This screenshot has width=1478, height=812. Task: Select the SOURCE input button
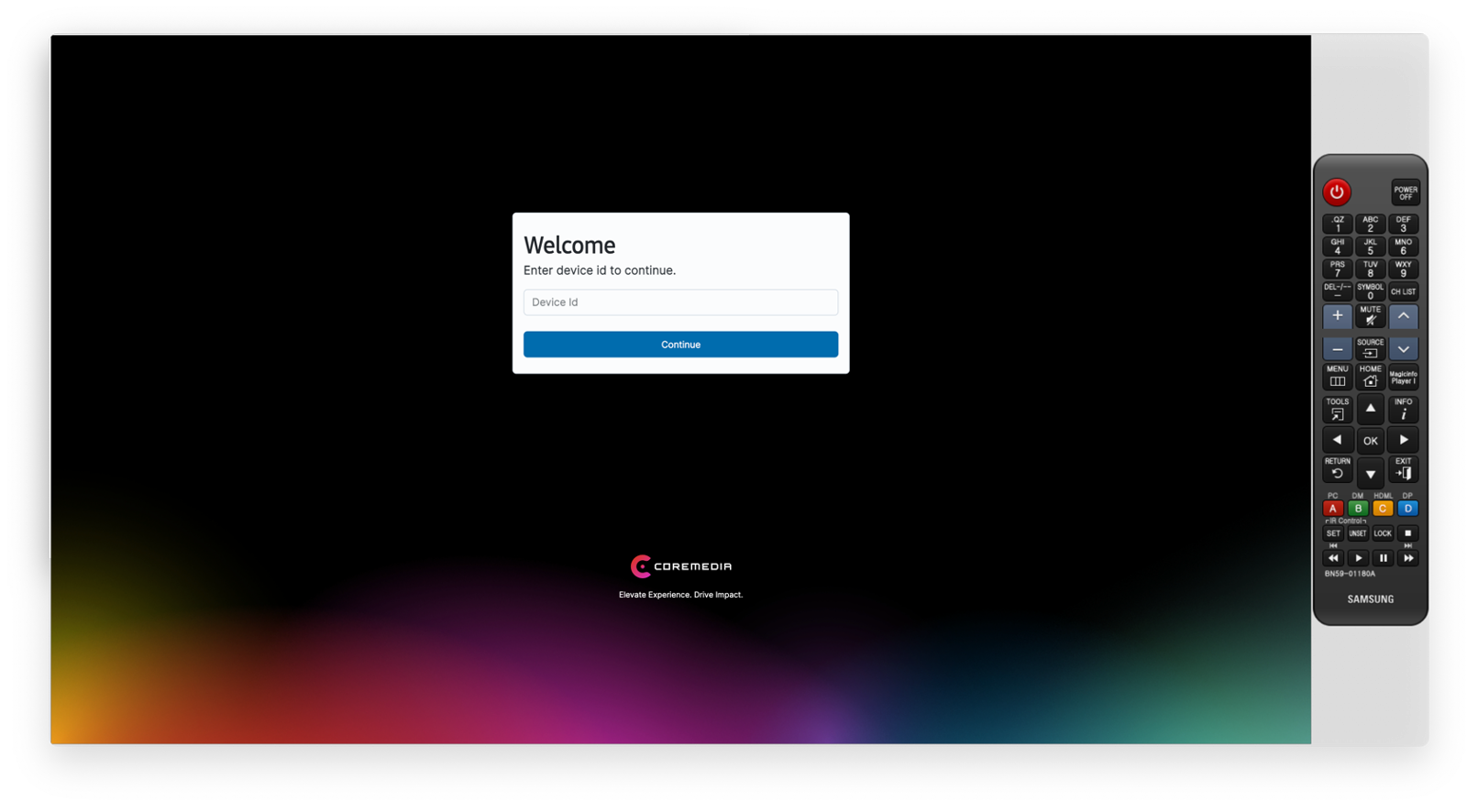(1370, 349)
